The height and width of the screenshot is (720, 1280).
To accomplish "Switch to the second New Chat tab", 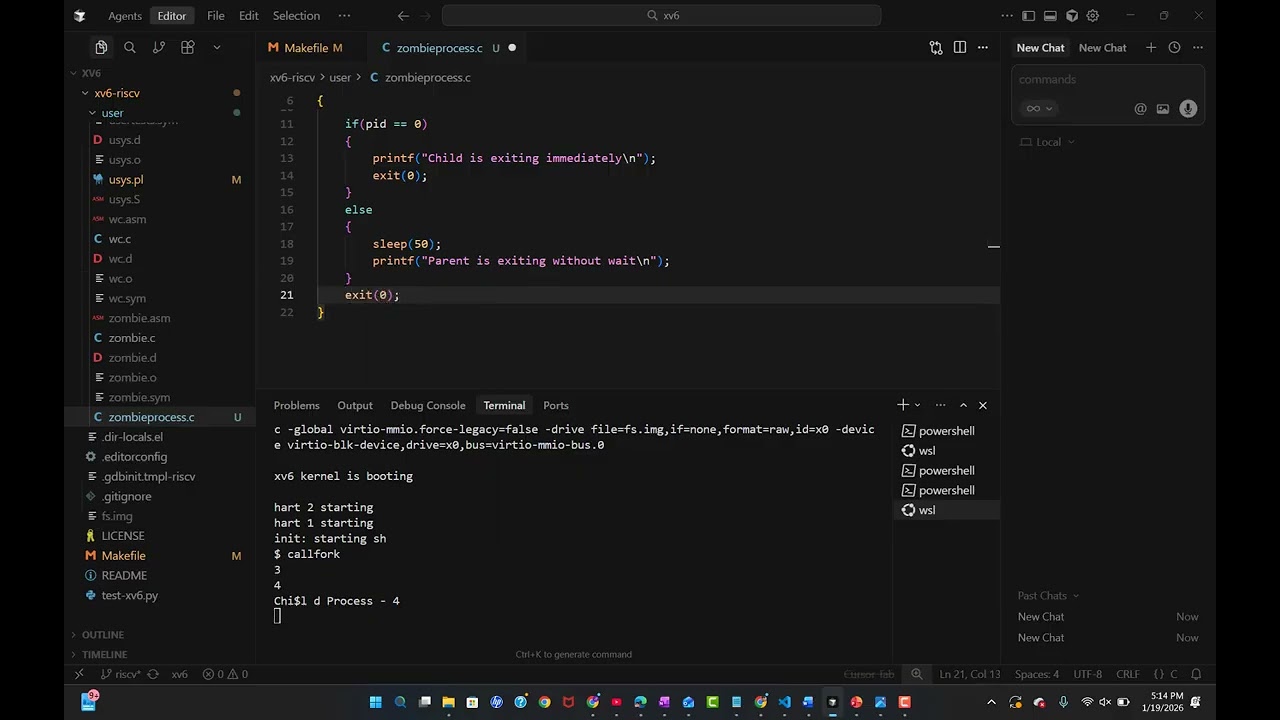I will tap(1102, 47).
